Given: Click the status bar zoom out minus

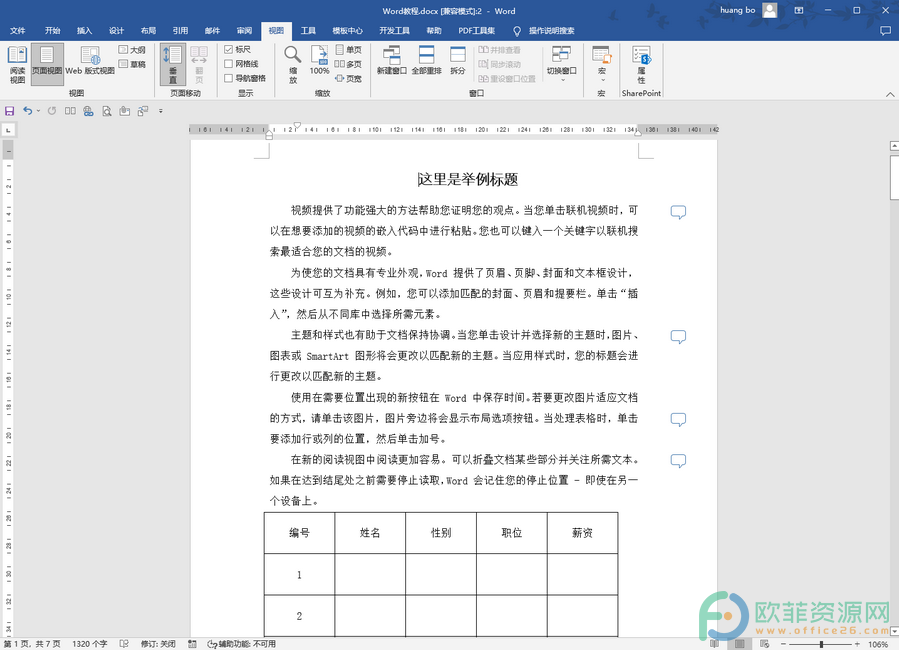Looking at the screenshot, I should (783, 644).
